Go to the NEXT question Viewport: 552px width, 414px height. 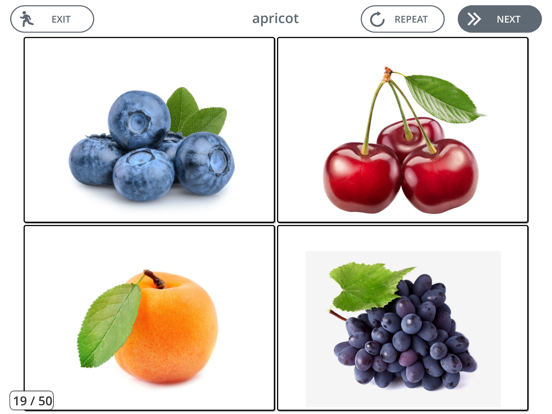coord(500,19)
